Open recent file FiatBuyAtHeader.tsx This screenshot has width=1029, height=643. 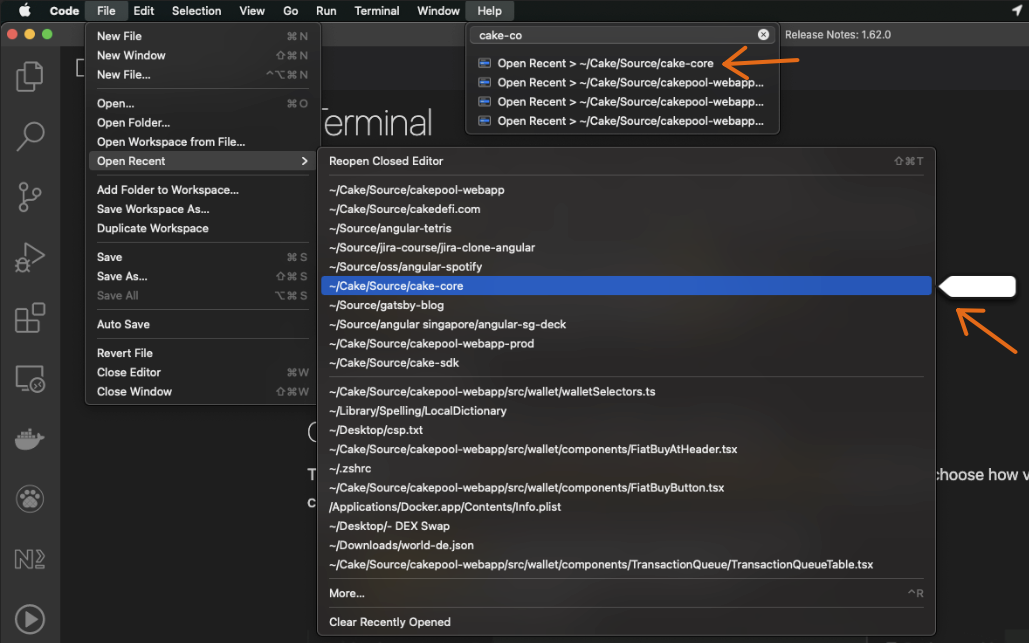626,449
